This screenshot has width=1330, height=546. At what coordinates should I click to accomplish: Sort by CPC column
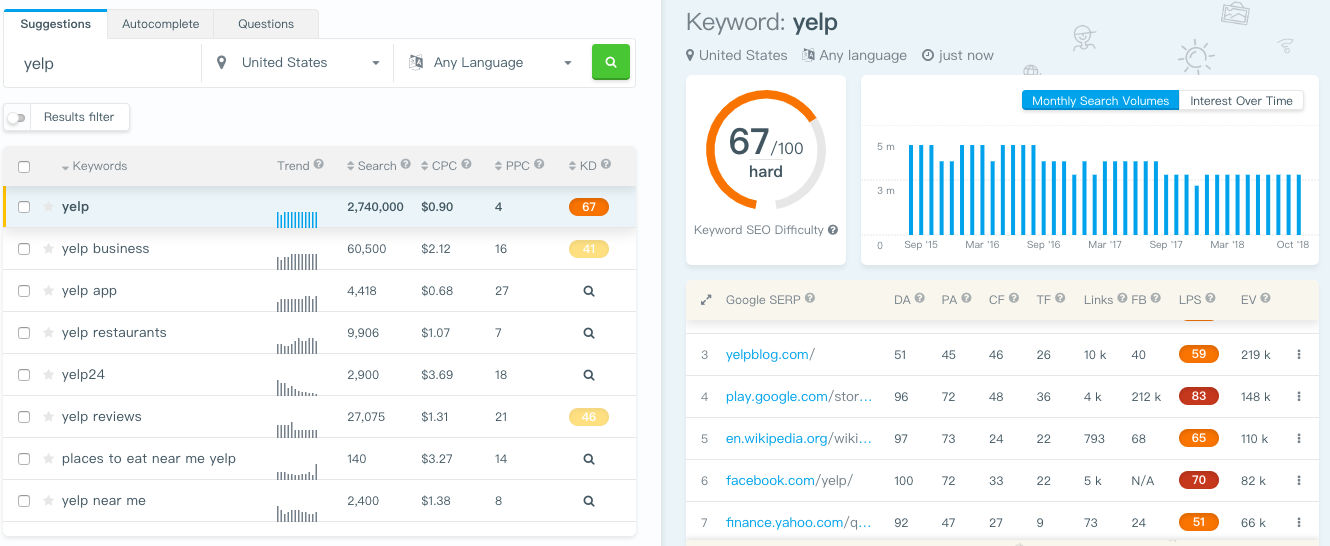click(x=439, y=166)
